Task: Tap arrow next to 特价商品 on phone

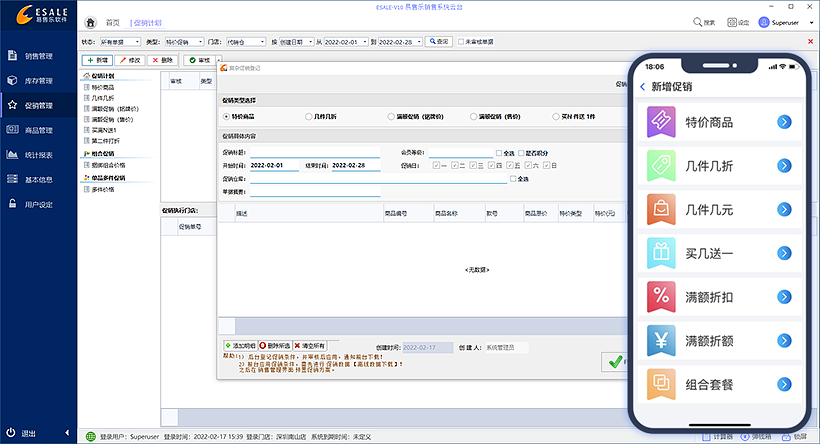Action: coord(784,122)
